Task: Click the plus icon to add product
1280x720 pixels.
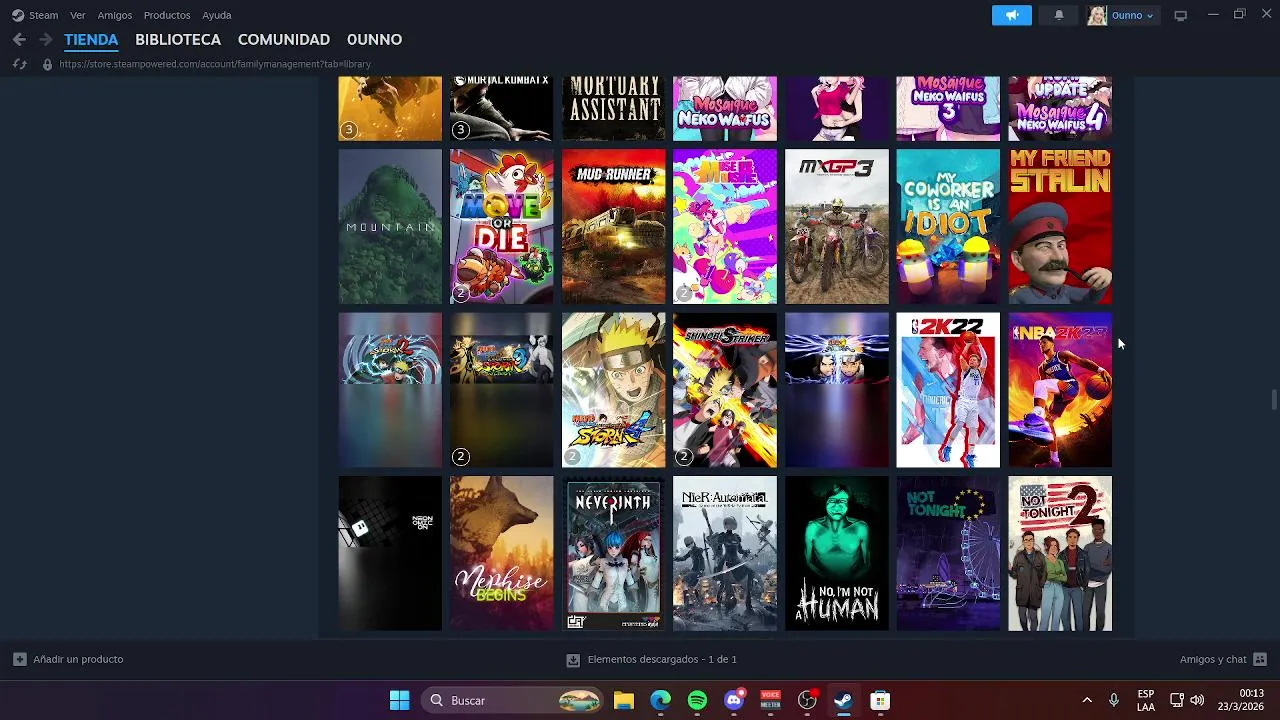Action: click(x=20, y=660)
